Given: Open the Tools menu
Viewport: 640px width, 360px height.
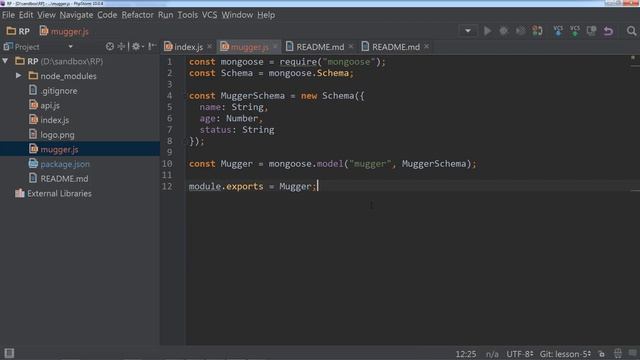Looking at the screenshot, I should click(x=187, y=15).
